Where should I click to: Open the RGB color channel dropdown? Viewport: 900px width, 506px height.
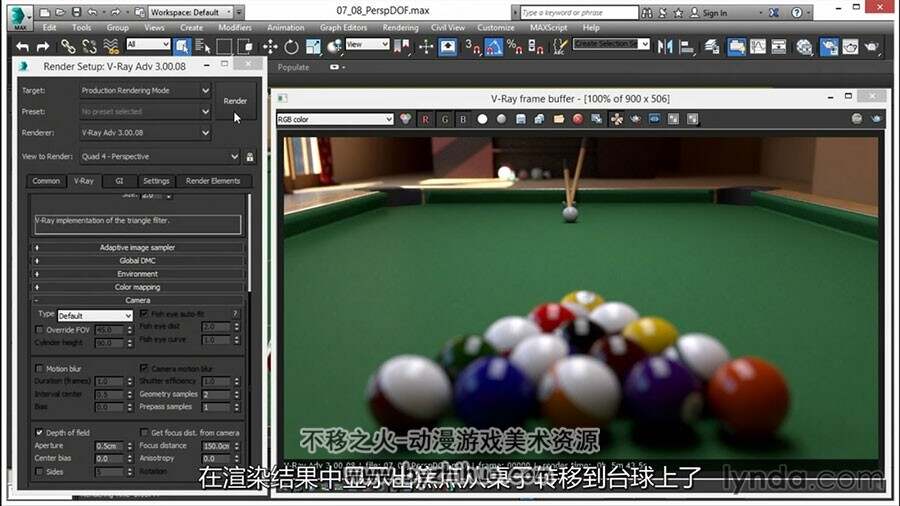335,119
